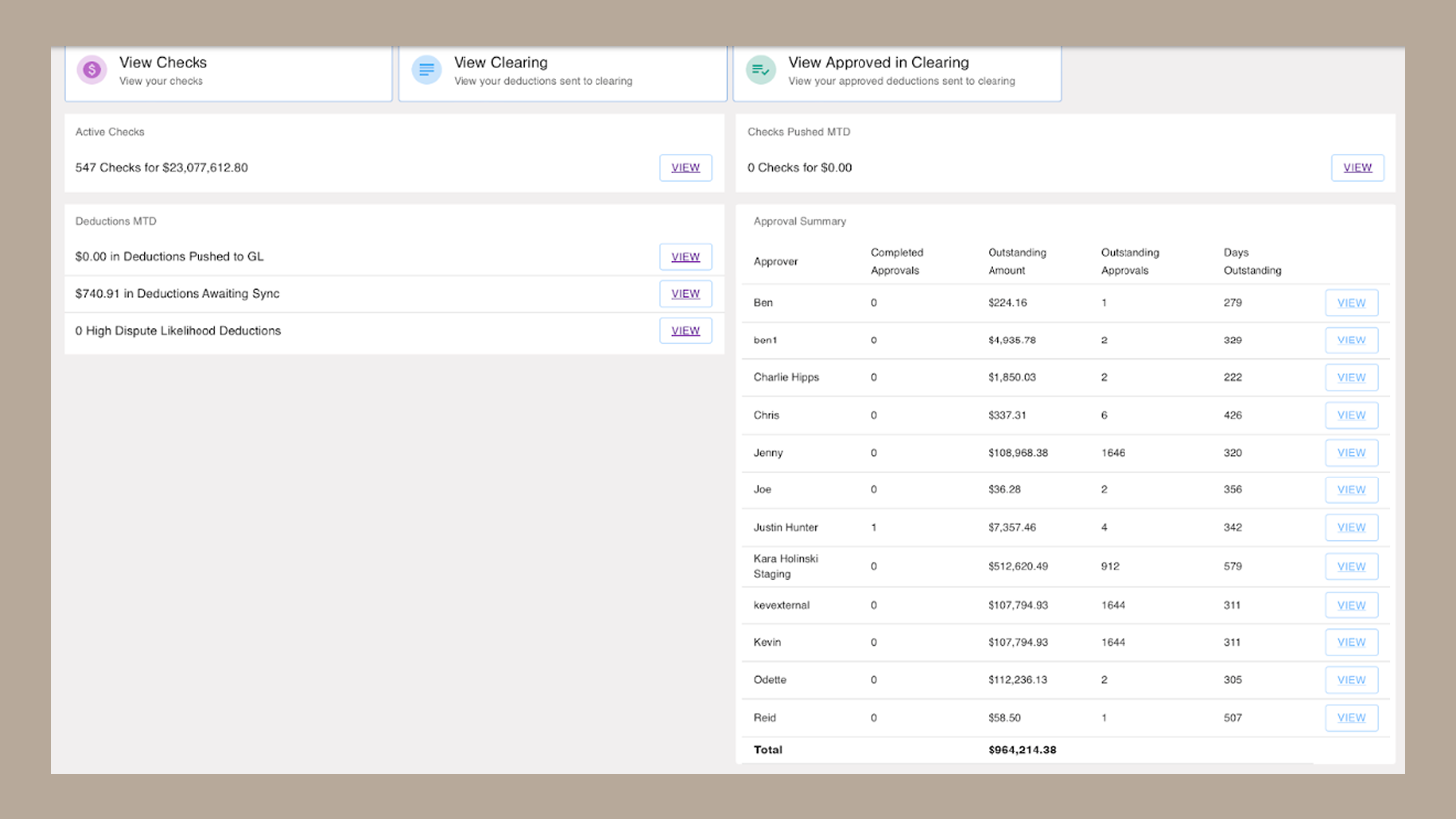The image size is (1456, 819).
Task: View approvals for Odette
Action: [1351, 681]
